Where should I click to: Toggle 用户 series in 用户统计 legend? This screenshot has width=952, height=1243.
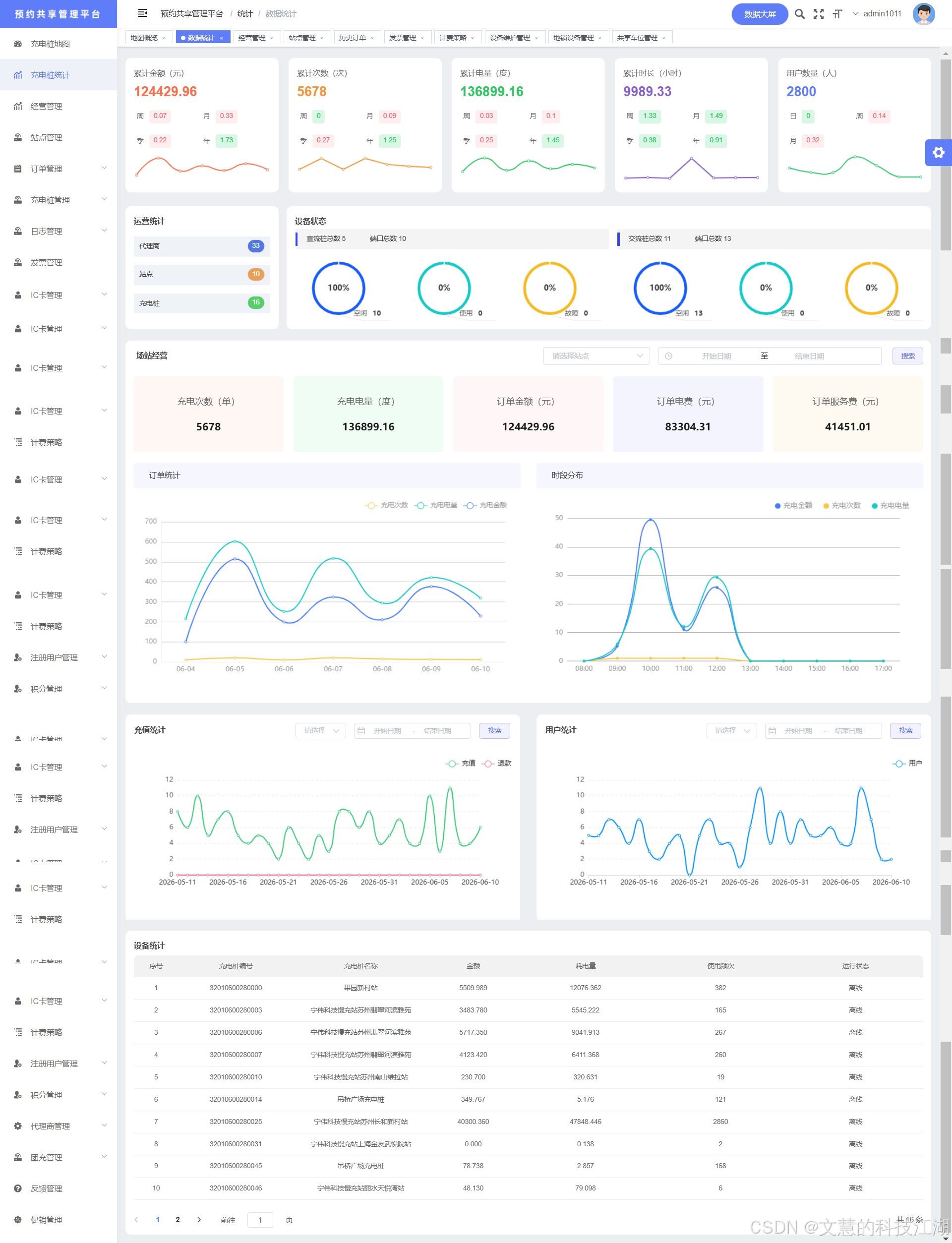tap(907, 763)
